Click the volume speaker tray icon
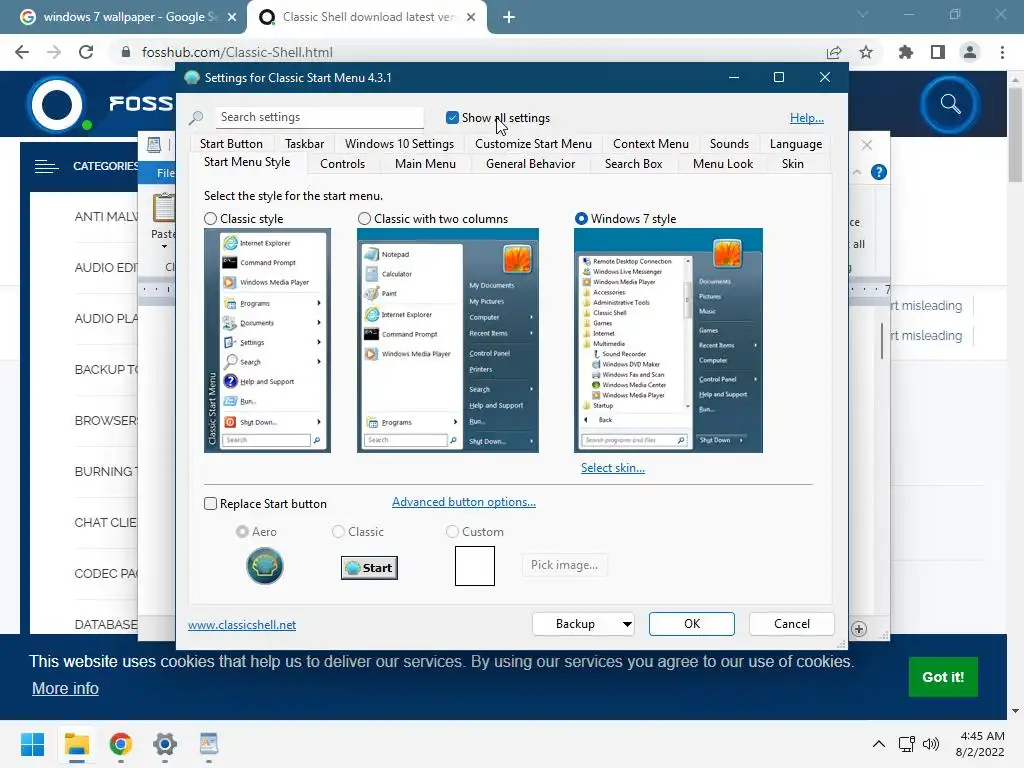 (931, 744)
